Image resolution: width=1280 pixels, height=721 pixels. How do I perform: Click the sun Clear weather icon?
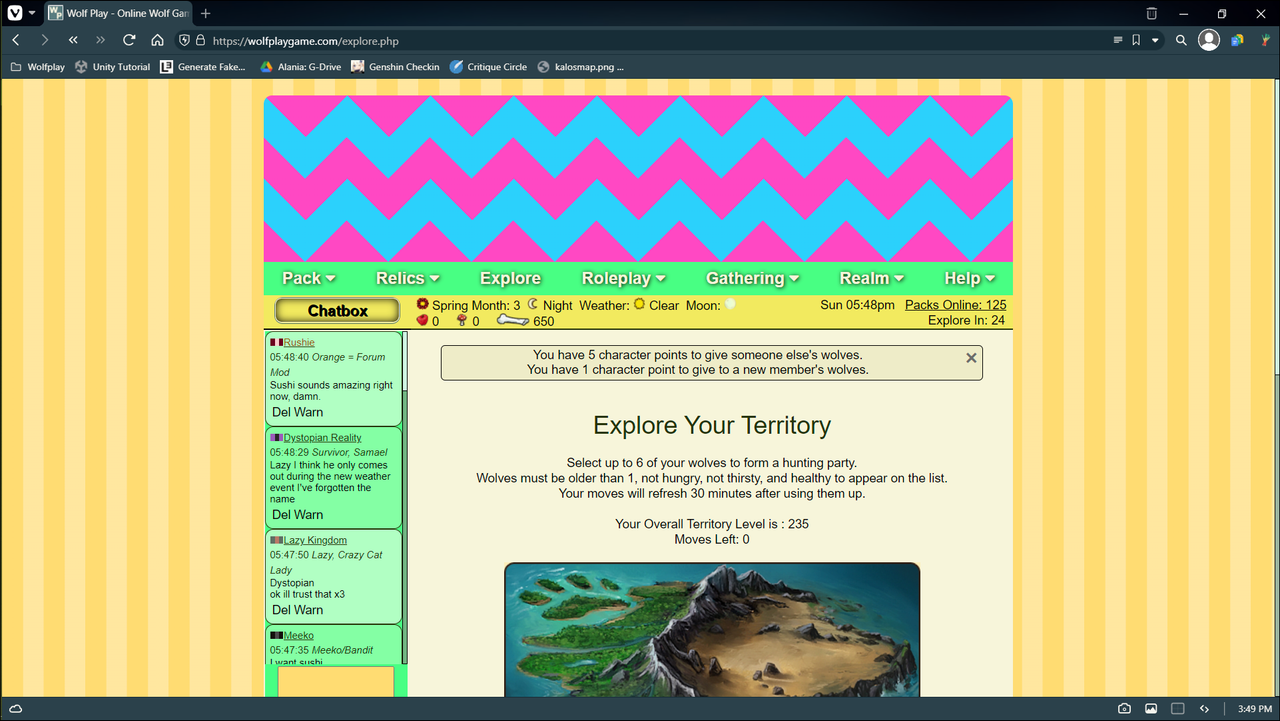638,305
